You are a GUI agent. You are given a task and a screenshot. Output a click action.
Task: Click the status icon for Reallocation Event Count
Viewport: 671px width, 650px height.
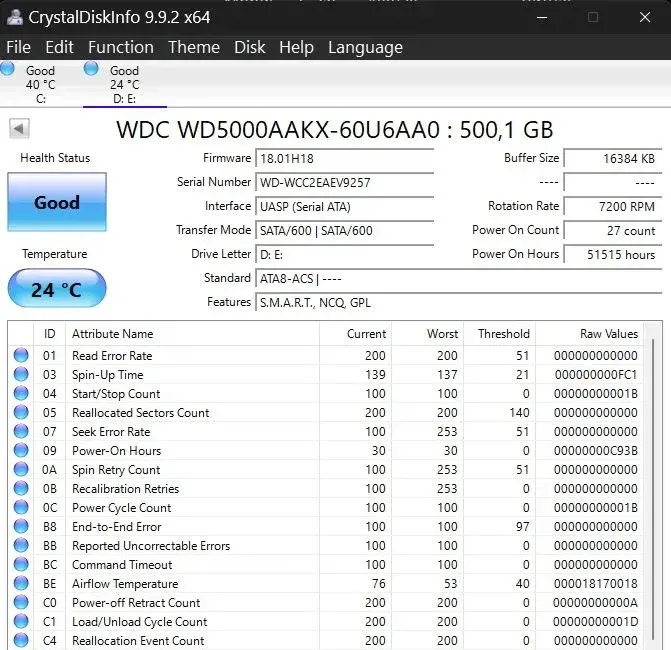[x=21, y=640]
